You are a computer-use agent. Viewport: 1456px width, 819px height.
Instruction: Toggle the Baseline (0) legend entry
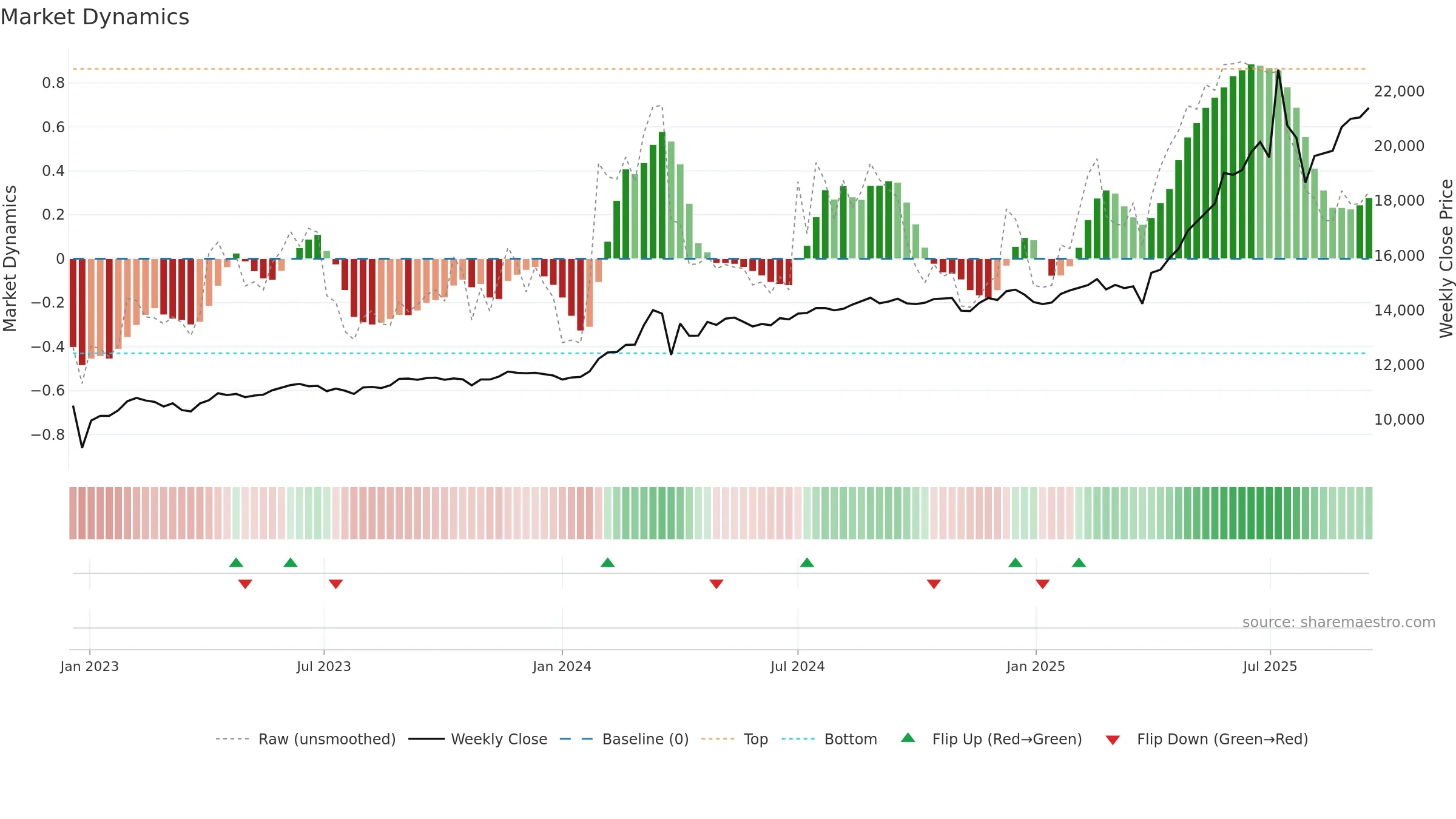[624, 739]
